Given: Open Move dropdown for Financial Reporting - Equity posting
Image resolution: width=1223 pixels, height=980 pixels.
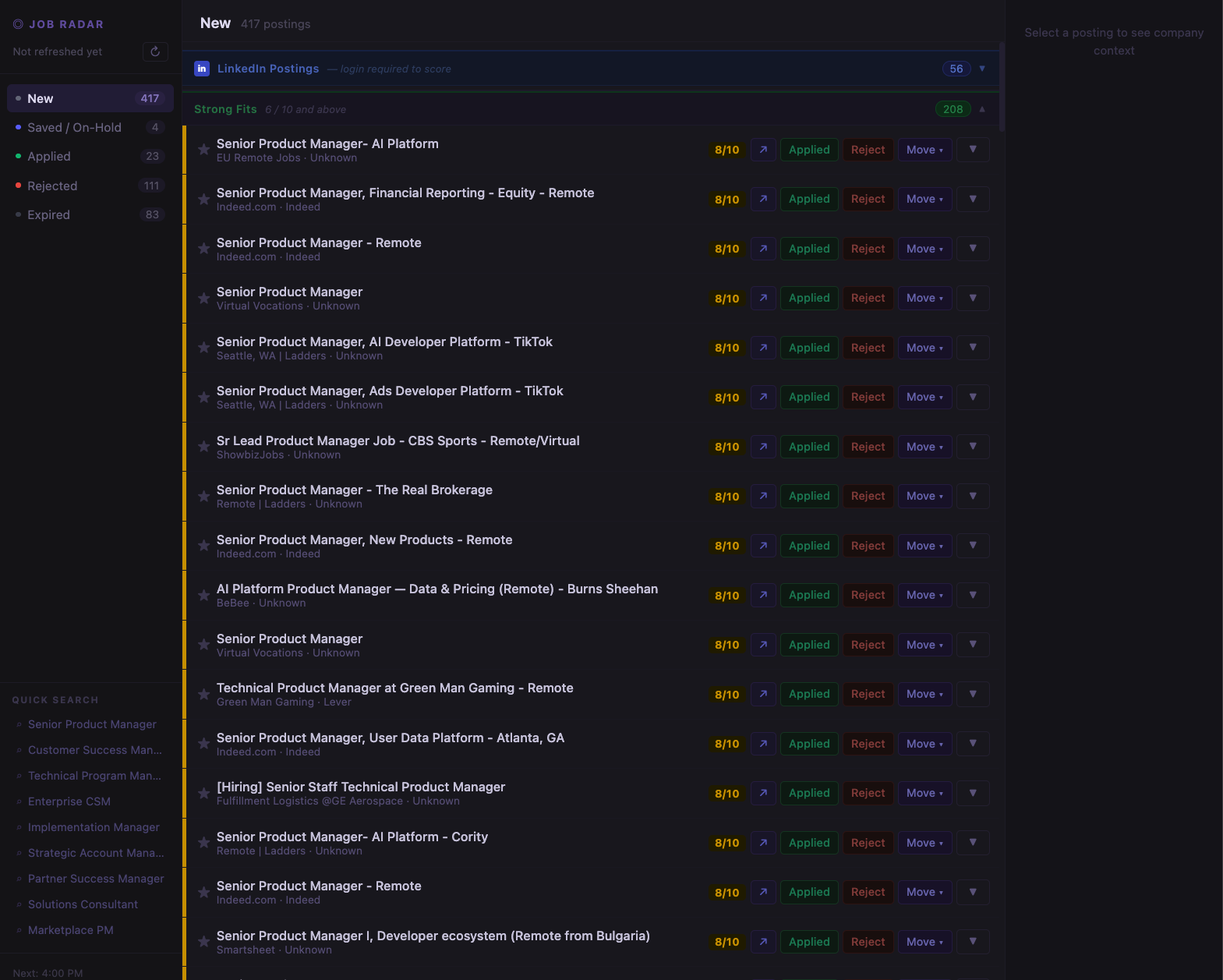Looking at the screenshot, I should 924,199.
